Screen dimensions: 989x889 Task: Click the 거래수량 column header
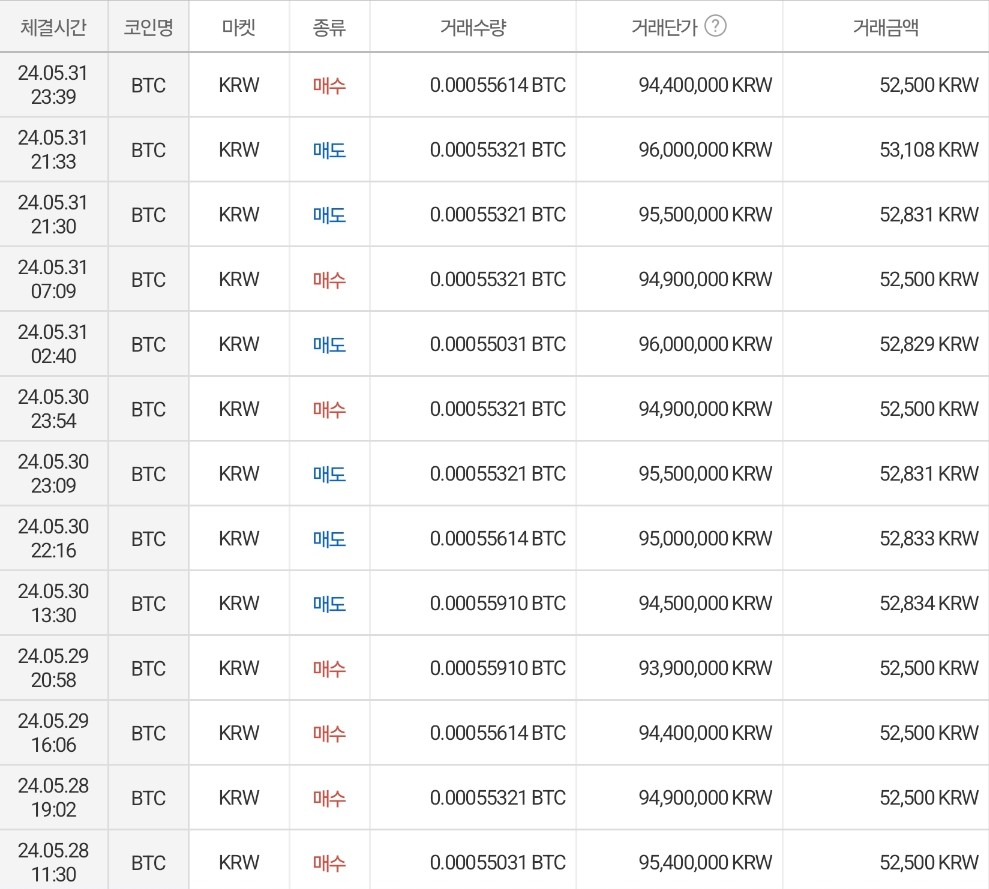tap(473, 27)
